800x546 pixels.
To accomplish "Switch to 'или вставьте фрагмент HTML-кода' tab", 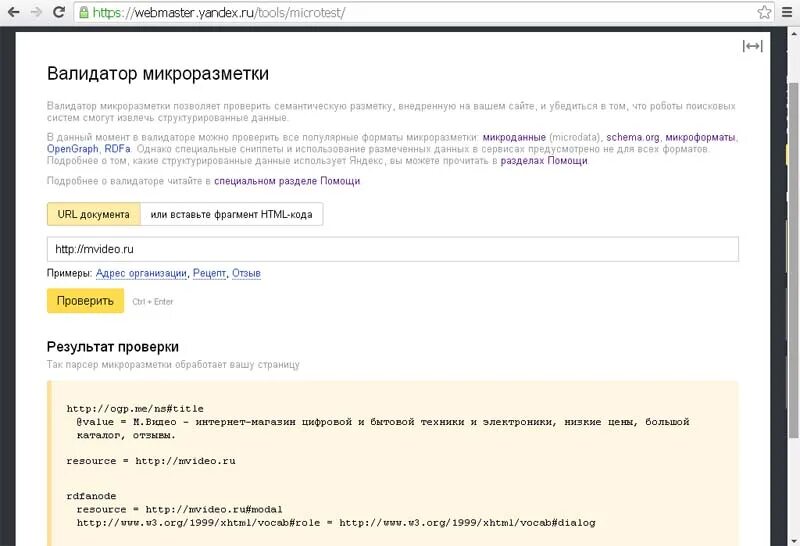I will [x=231, y=214].
